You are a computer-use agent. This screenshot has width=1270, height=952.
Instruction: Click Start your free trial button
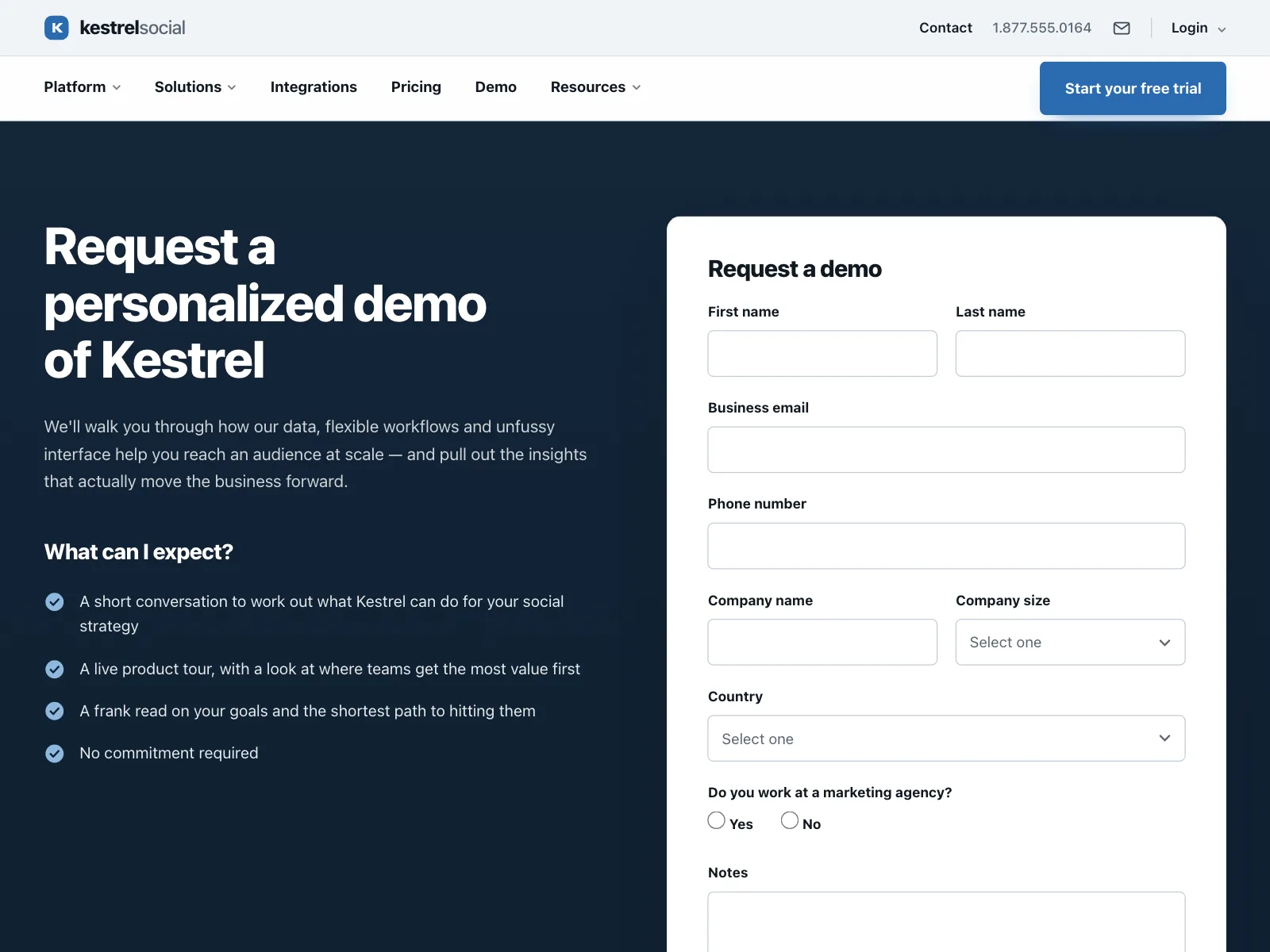(1133, 88)
